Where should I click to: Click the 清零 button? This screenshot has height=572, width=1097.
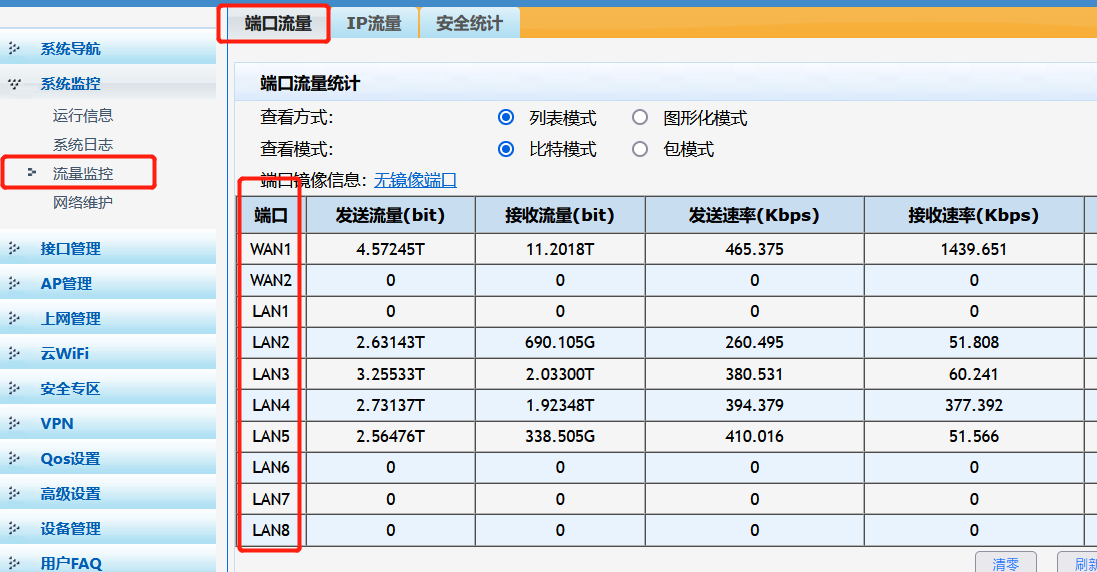tap(1005, 562)
